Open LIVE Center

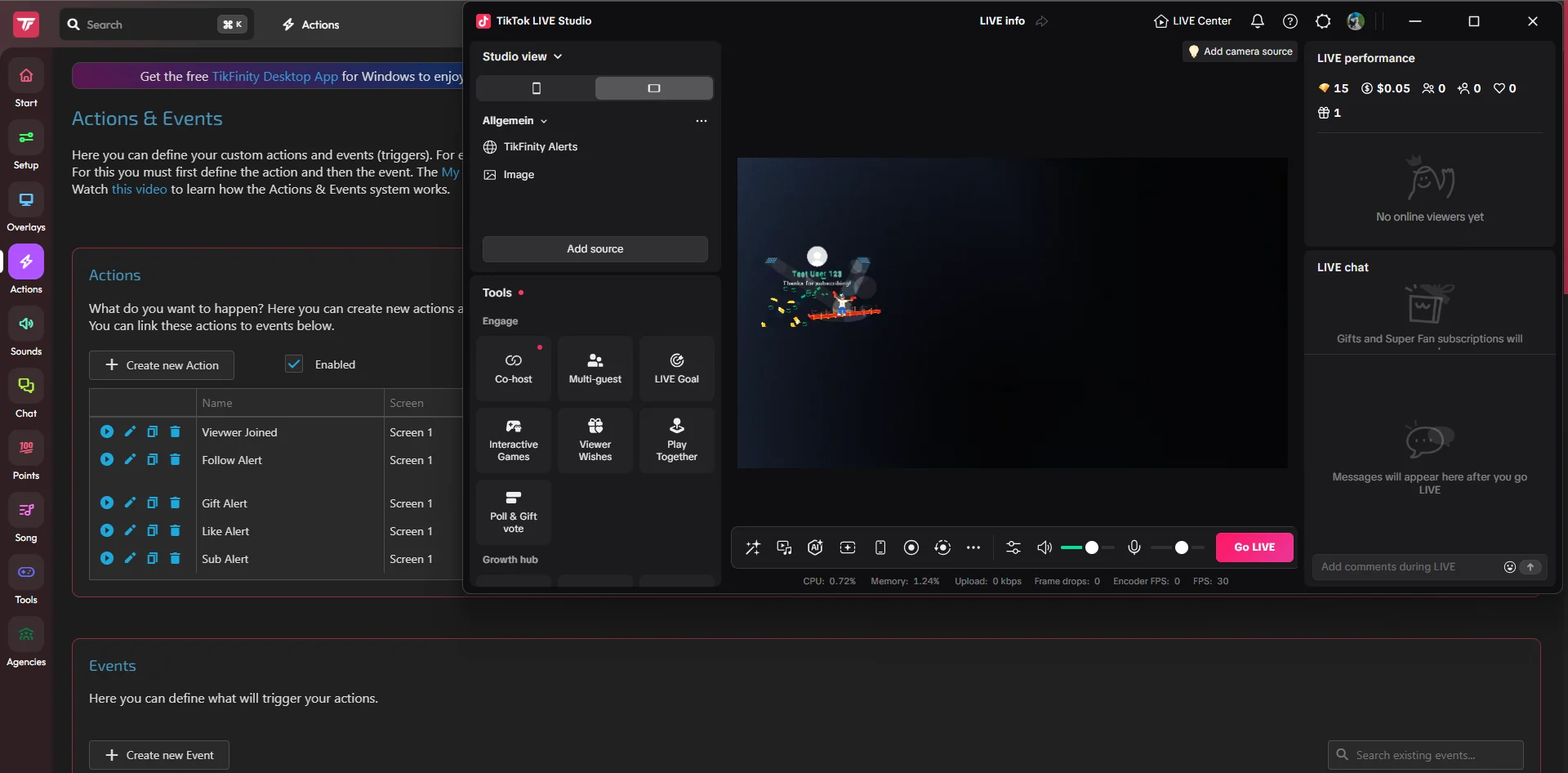click(x=1192, y=21)
